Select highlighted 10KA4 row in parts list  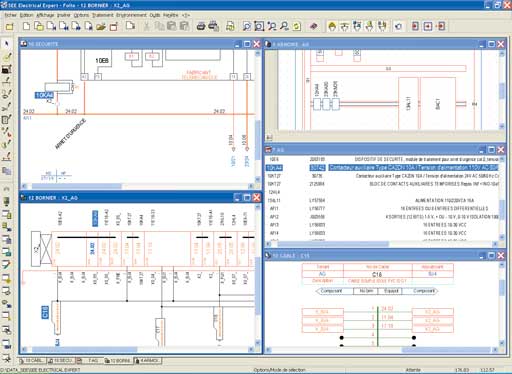click(382, 168)
